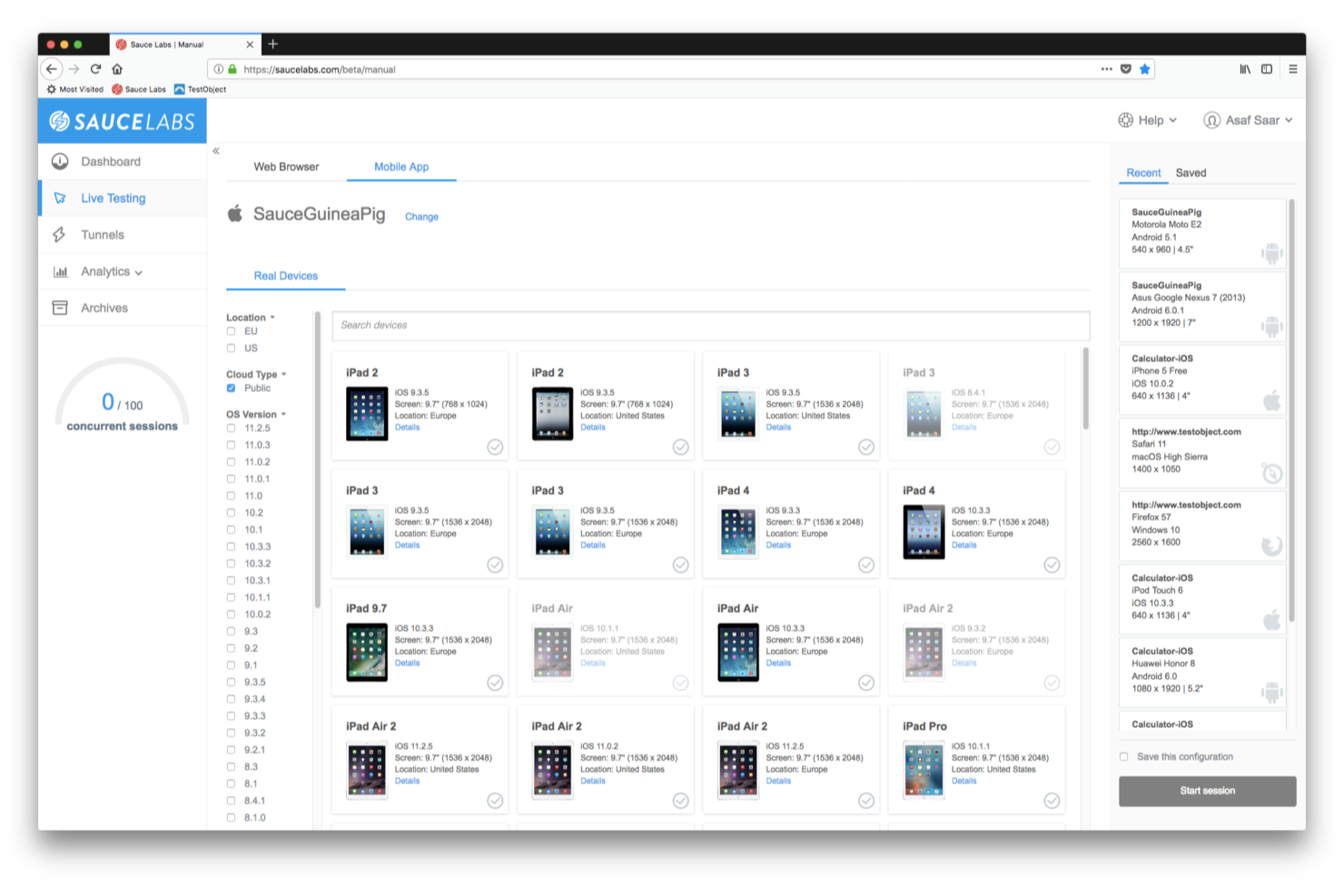1344x896 pixels.
Task: Enable Save this configuration checkbox
Action: coord(1124,757)
